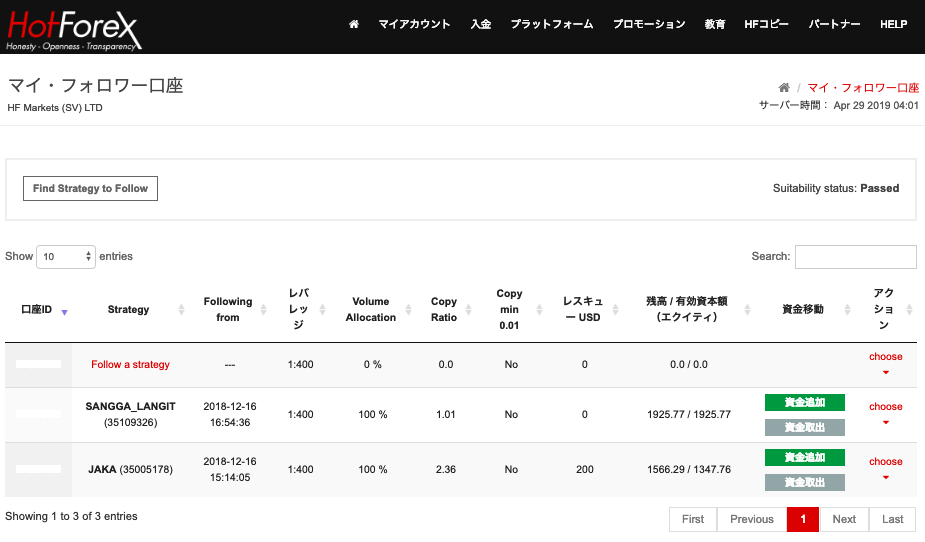The width and height of the screenshot is (925, 542).
Task: Sort by 資金移動 column
Action: click(847, 310)
